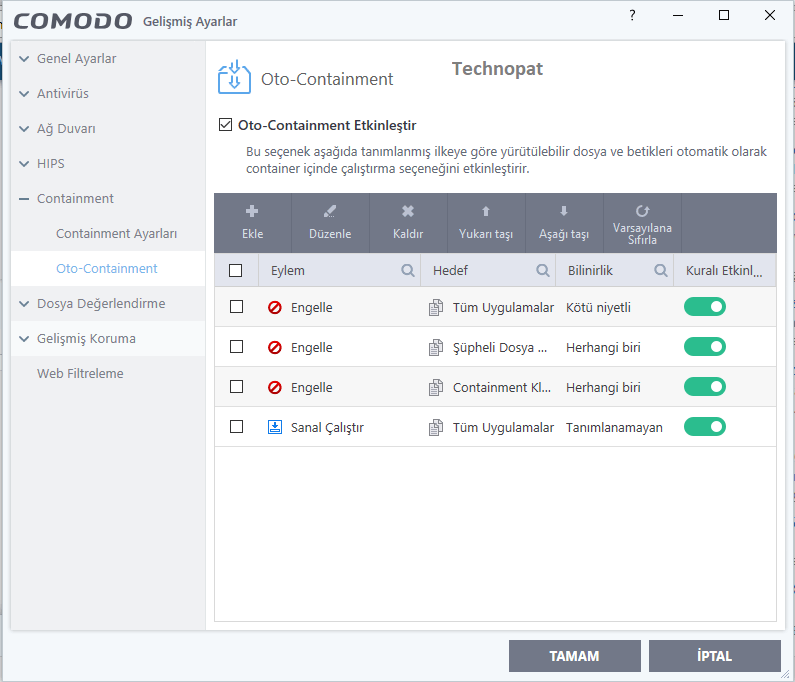Expand the Ağ Duvarı section
The width and height of the screenshot is (795, 682).
click(24, 129)
